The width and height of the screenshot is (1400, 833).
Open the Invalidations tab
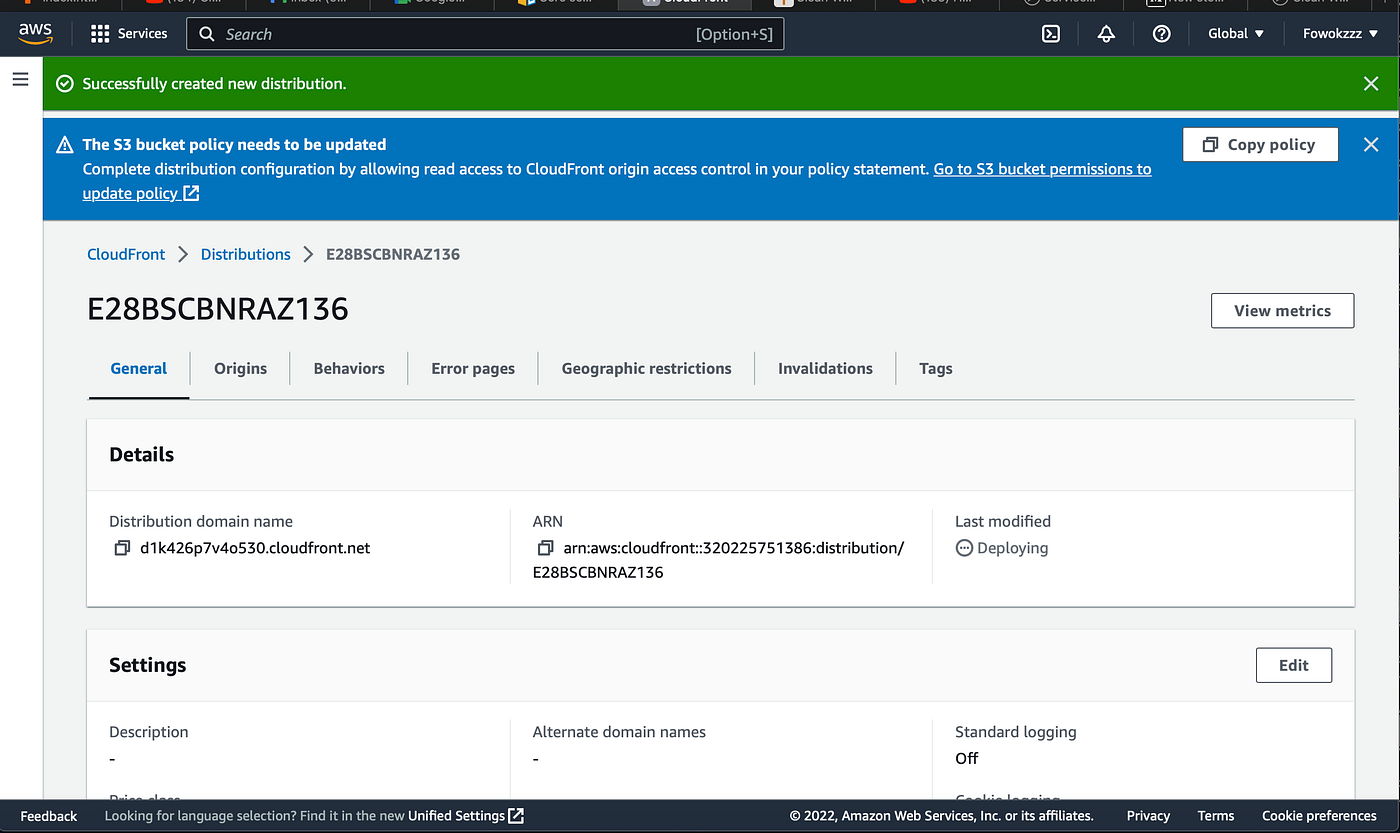(825, 369)
